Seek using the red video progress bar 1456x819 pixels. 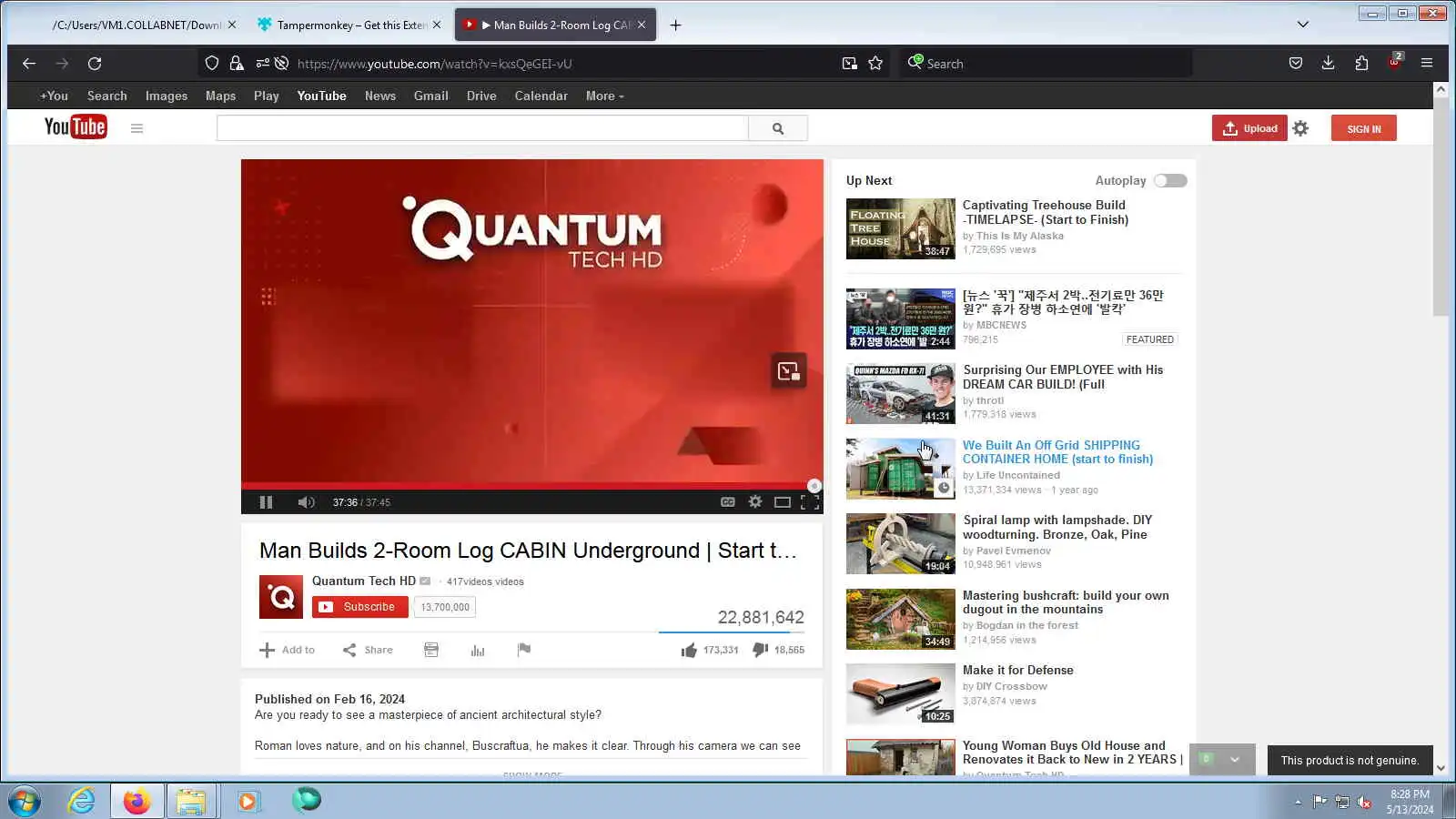pyautogui.click(x=532, y=486)
